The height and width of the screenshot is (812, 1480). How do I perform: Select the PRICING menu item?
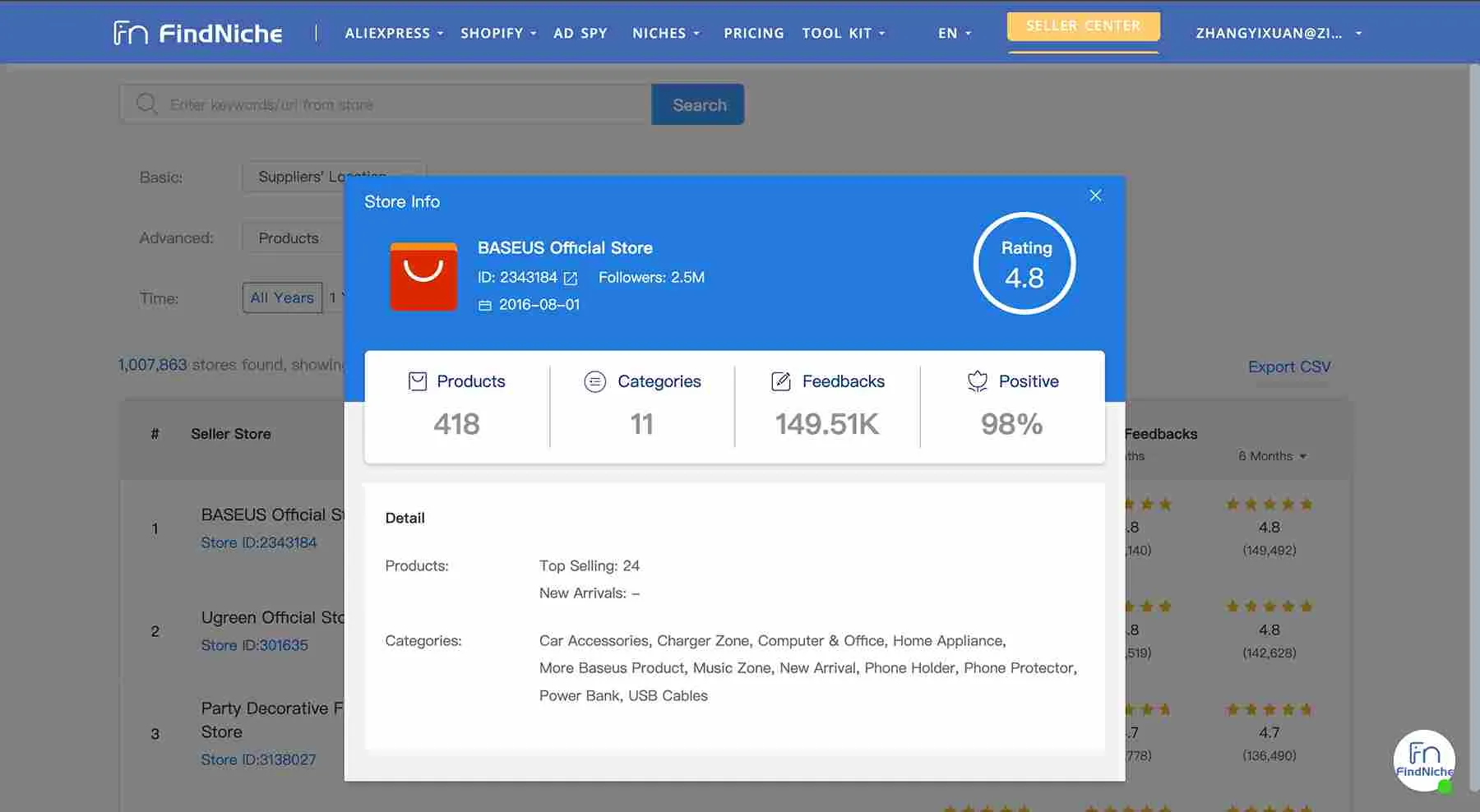[753, 33]
